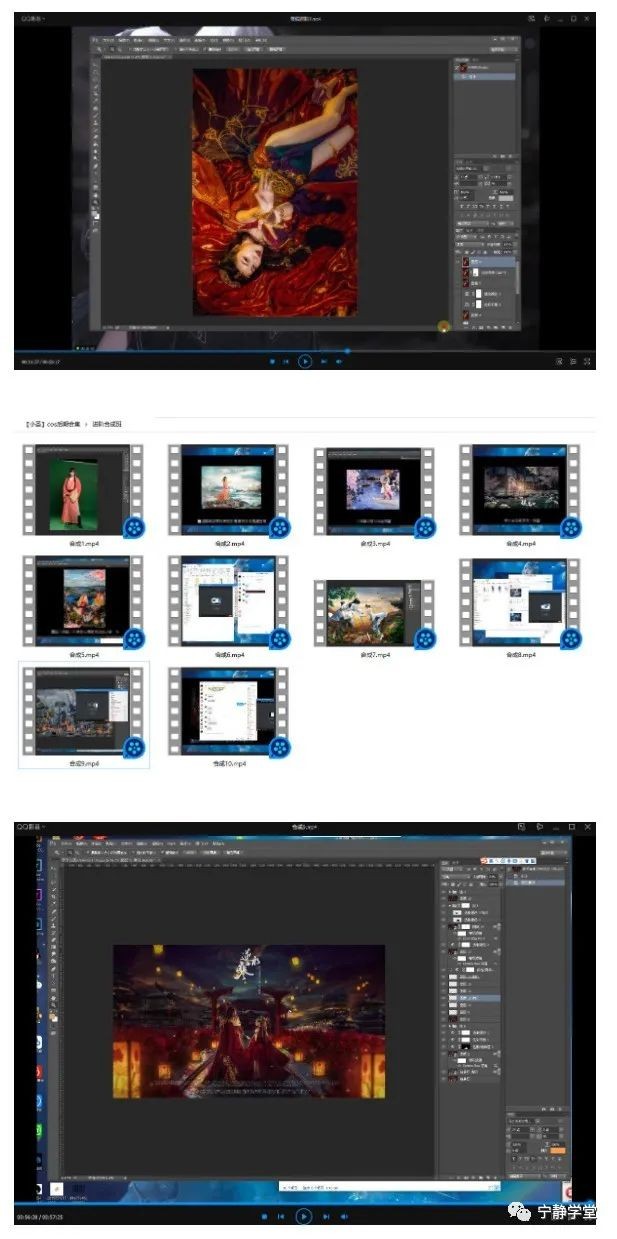The image size is (617, 1239).
Task: Play the red silk portrait video
Action: [305, 361]
